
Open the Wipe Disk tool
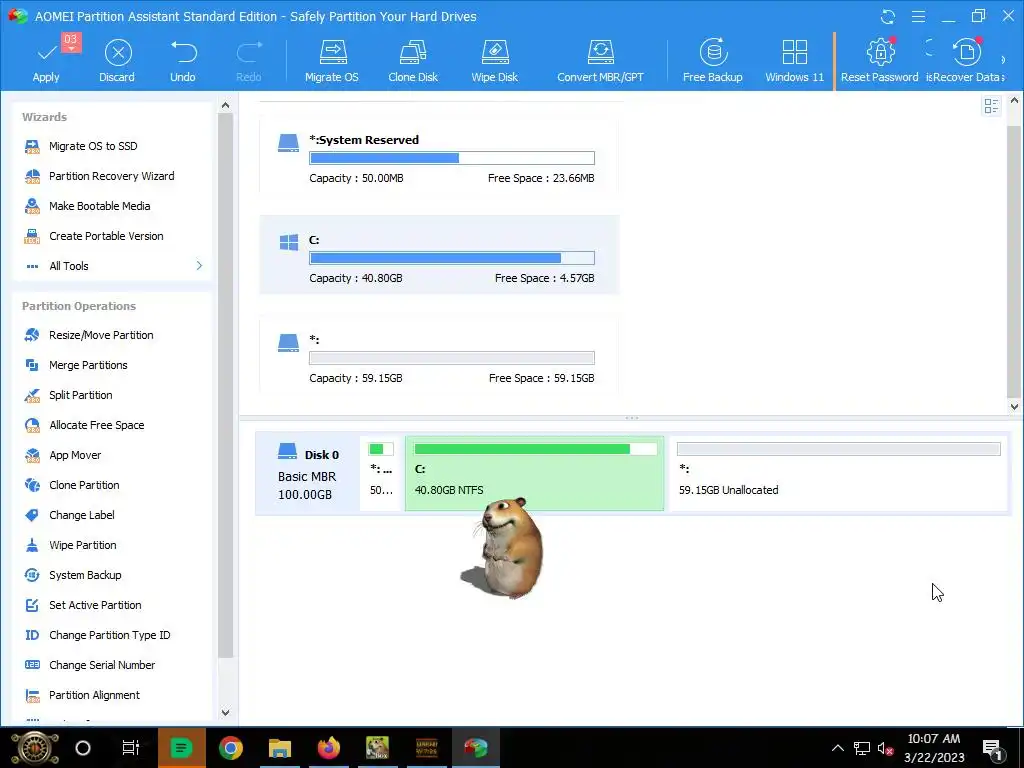[494, 61]
